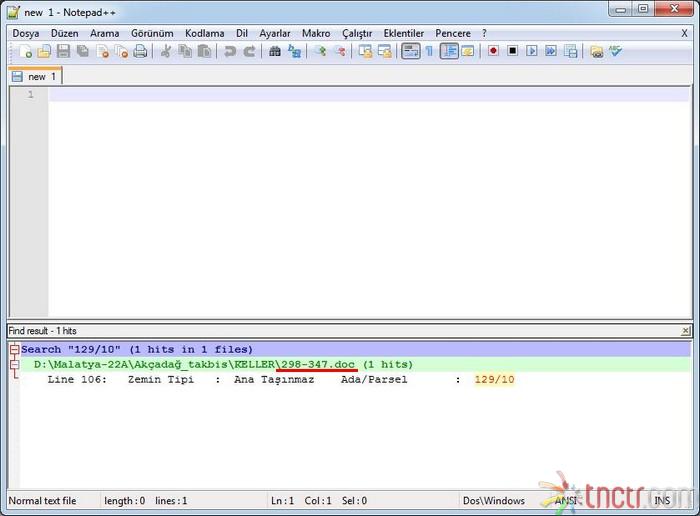Close the Find result panel

pos(685,331)
